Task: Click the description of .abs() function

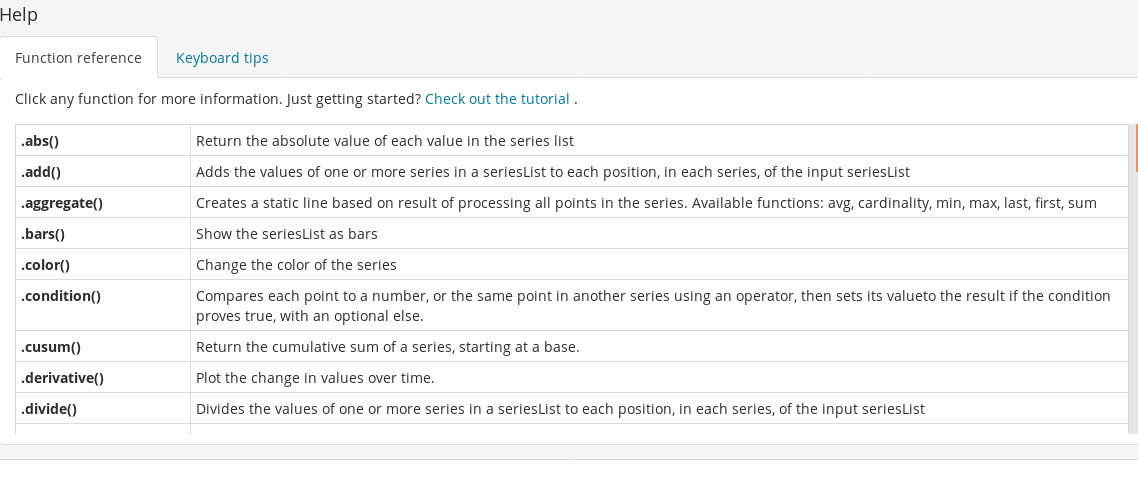Action: 385,141
